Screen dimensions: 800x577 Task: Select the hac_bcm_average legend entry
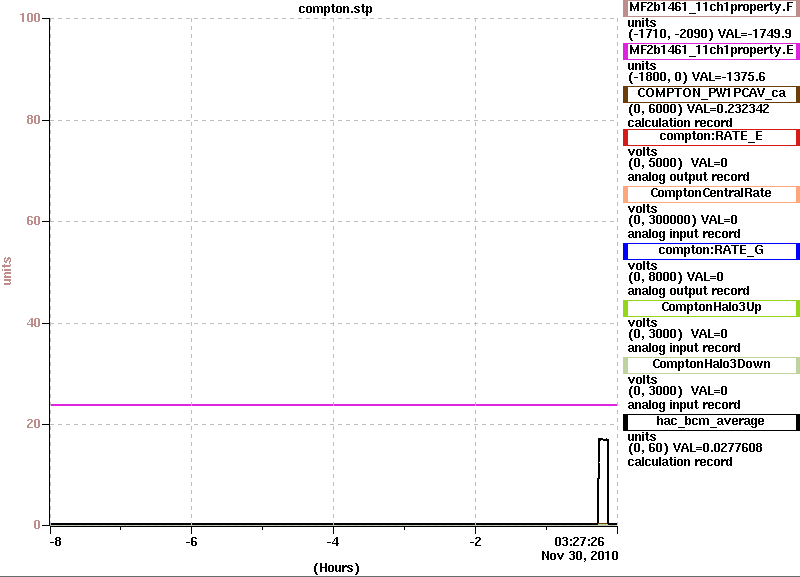click(711, 421)
